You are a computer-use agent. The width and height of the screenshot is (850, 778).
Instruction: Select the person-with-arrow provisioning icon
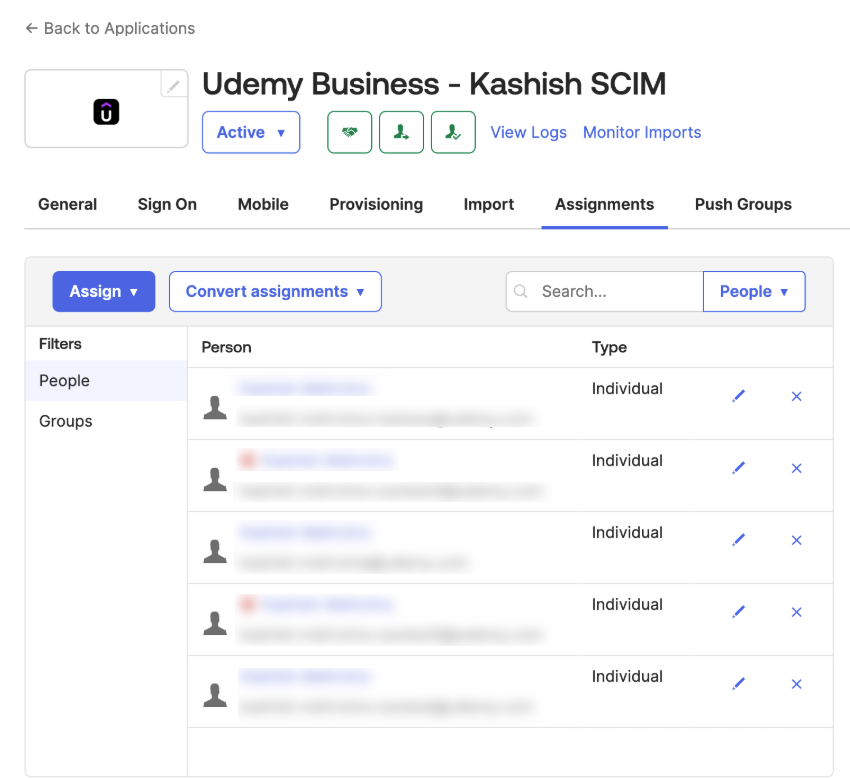(401, 132)
